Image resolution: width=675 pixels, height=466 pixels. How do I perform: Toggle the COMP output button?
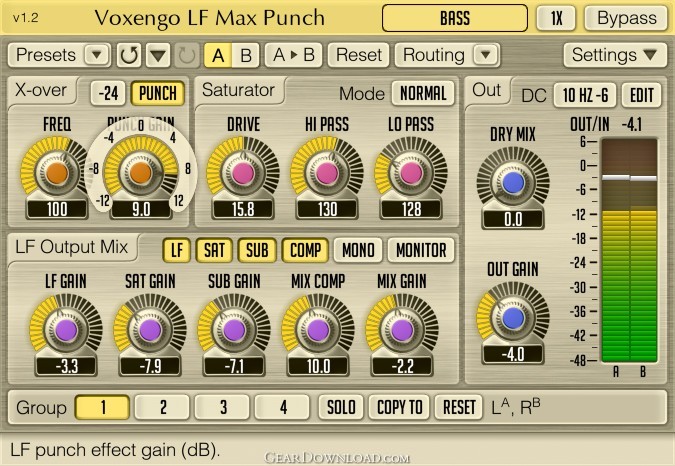coord(305,250)
